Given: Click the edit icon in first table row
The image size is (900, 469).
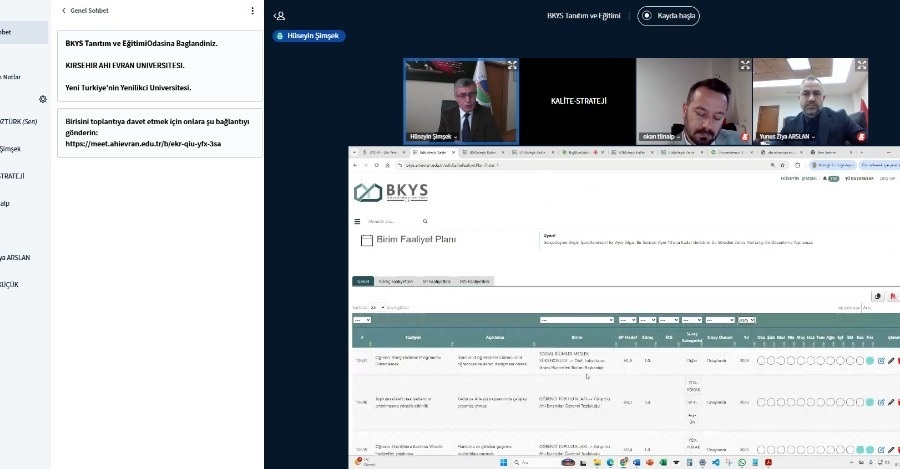Looking at the screenshot, I should (x=881, y=360).
